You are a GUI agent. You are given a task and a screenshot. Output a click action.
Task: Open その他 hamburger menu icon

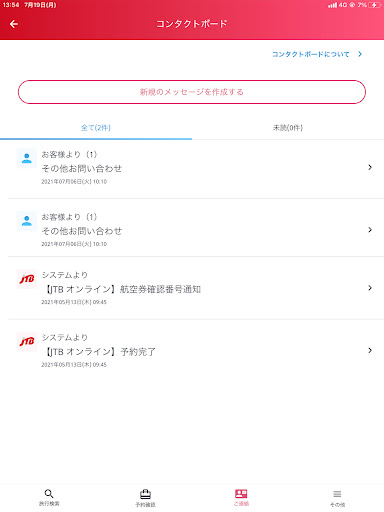click(337, 494)
